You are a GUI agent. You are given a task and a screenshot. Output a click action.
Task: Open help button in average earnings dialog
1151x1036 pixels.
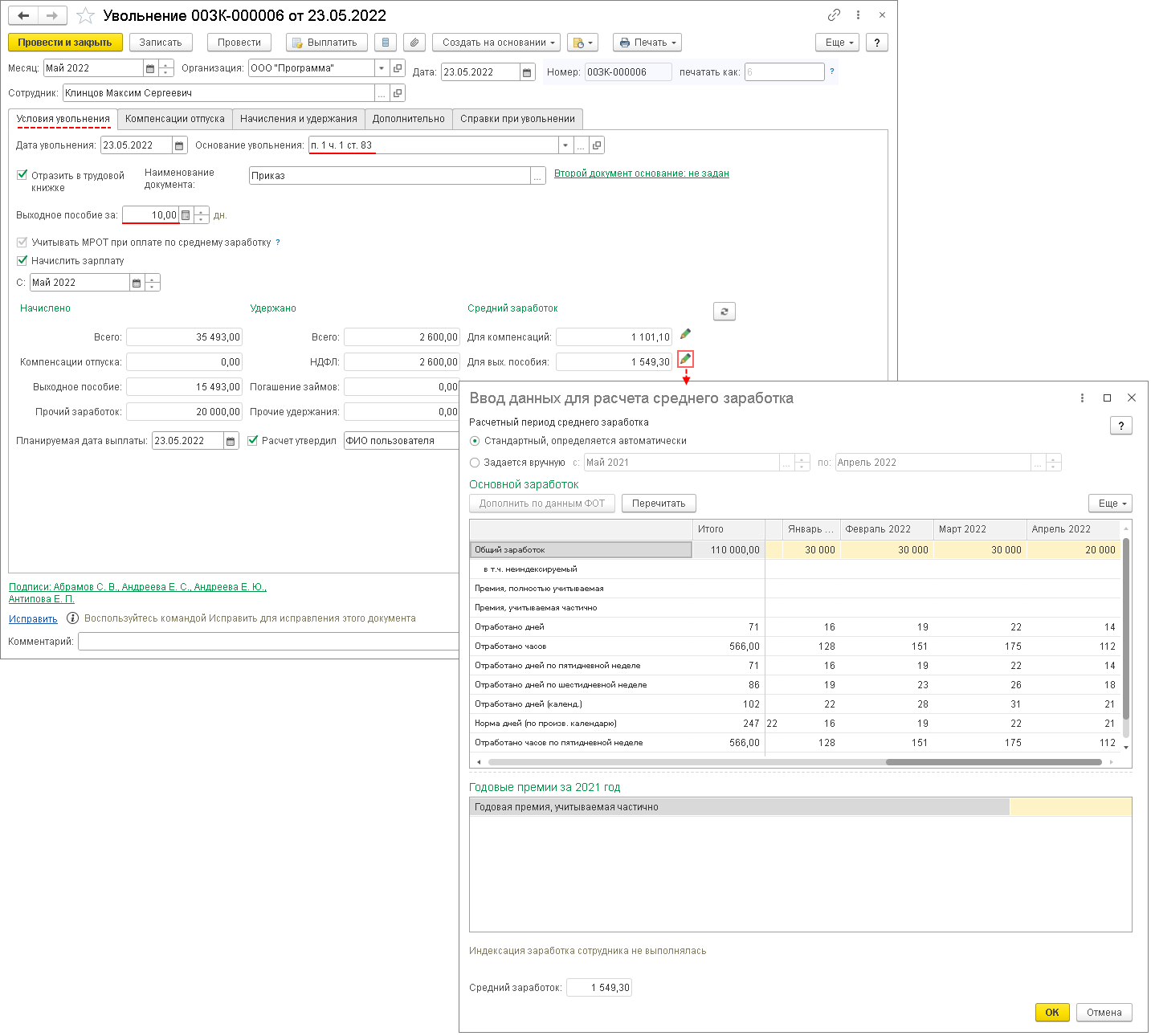pyautogui.click(x=1120, y=426)
